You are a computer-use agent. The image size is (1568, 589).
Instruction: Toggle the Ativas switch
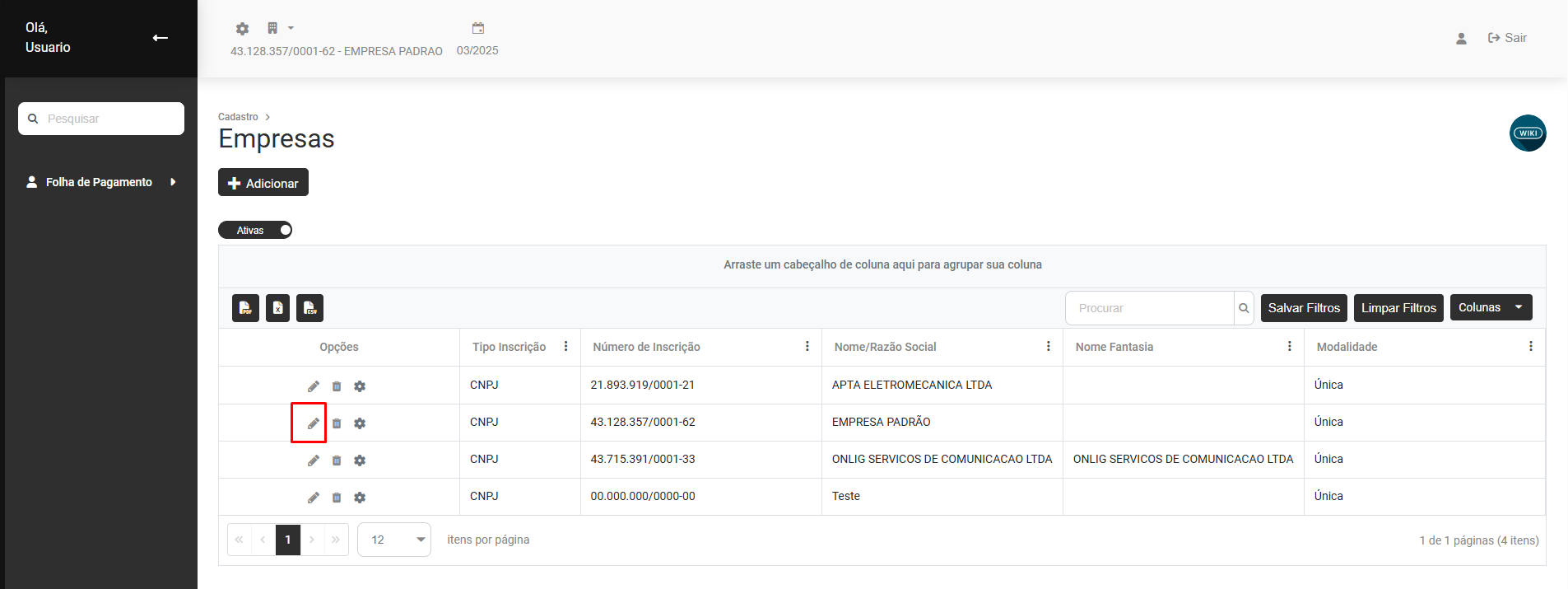(255, 230)
